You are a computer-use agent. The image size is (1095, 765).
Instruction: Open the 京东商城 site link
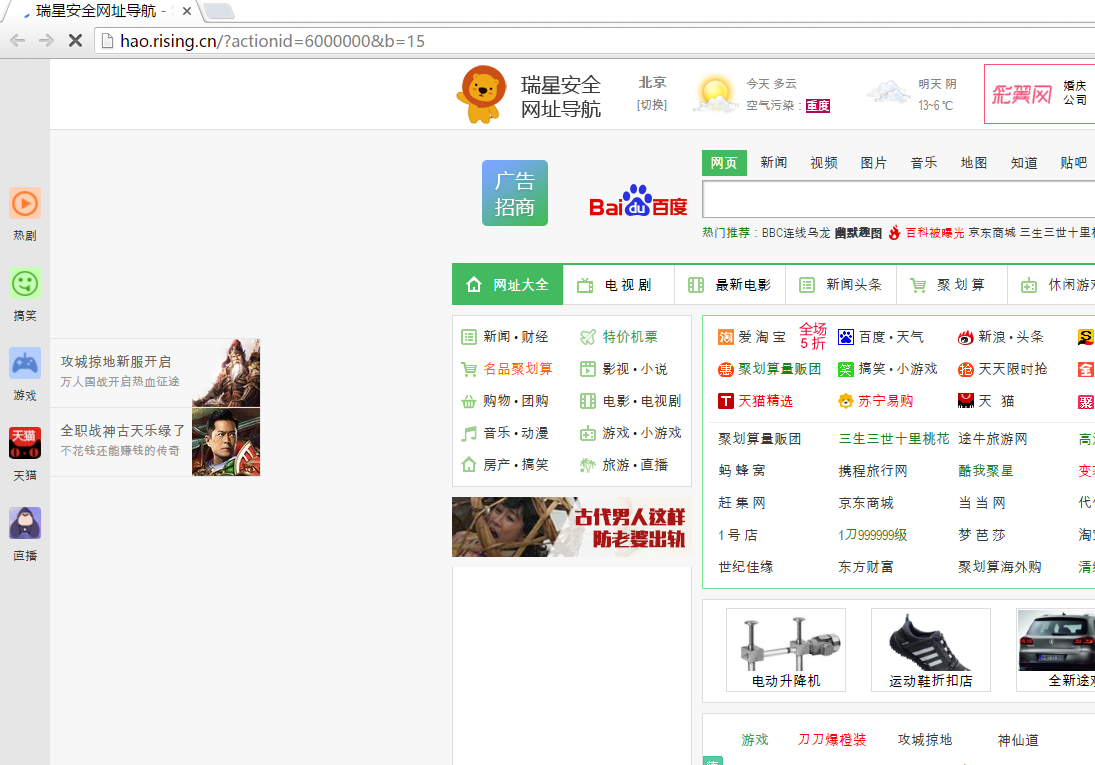866,503
